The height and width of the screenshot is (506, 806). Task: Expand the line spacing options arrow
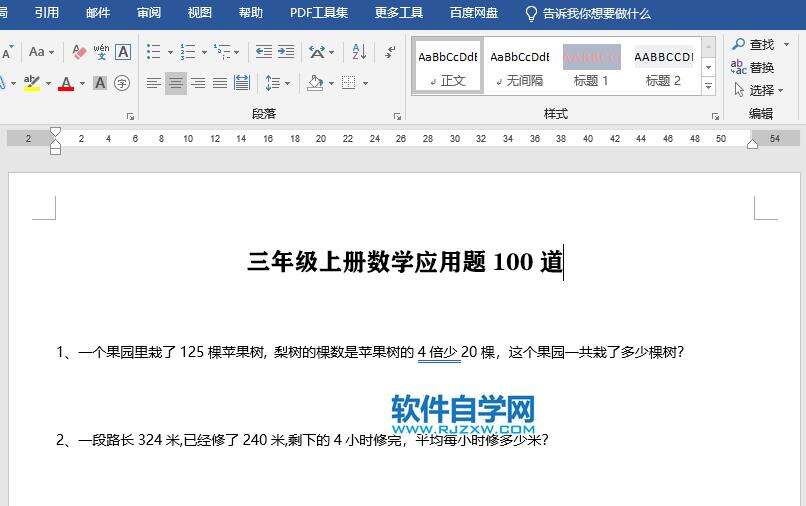click(287, 83)
